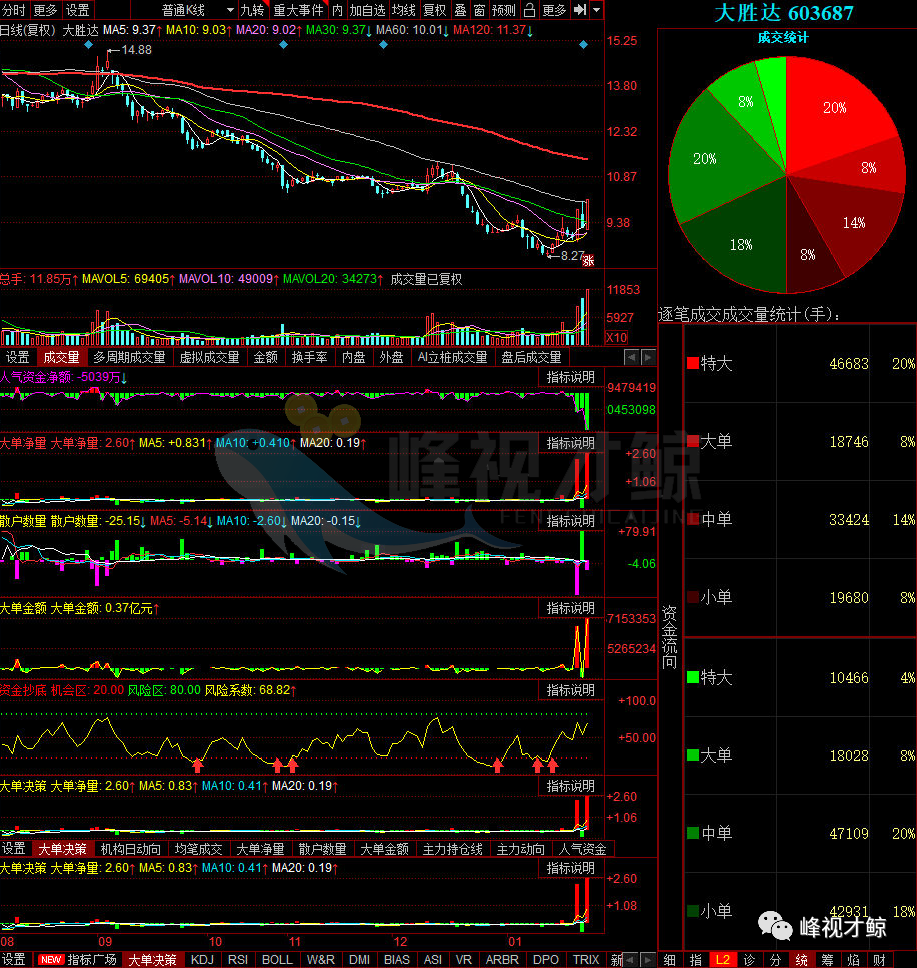This screenshot has height=968, width=917.
Task: Switch to the 分时 intraday view
Action: pyautogui.click(x=14, y=10)
